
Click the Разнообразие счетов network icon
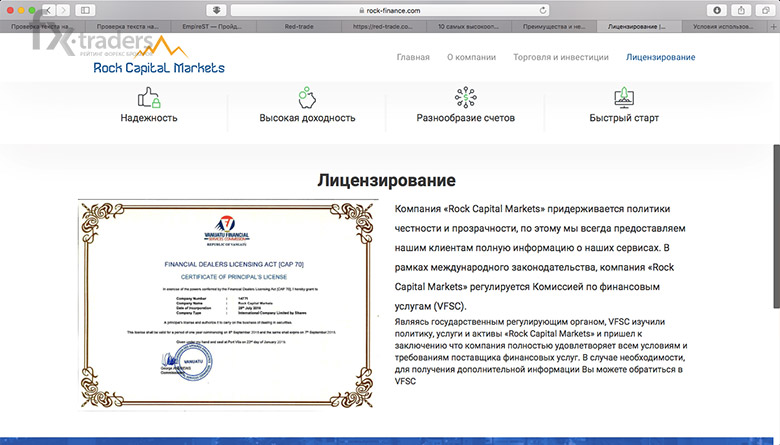(x=466, y=97)
